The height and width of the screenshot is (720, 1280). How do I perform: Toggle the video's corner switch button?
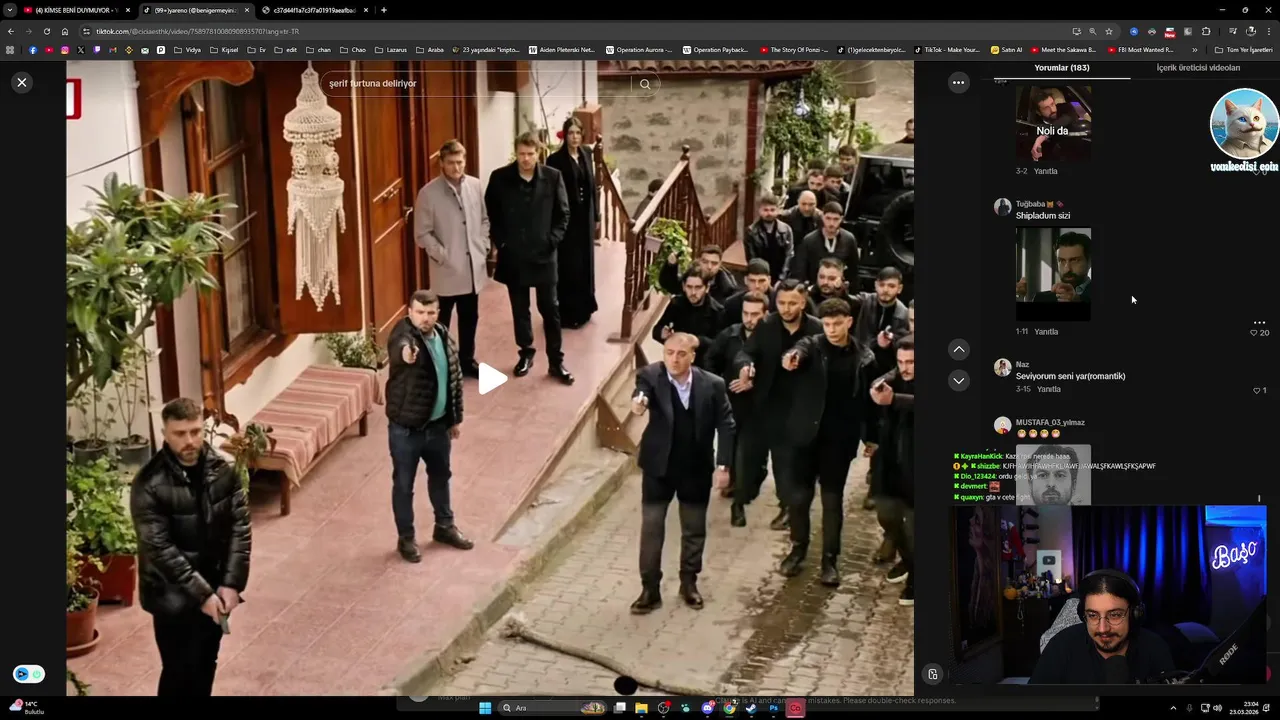[x=29, y=674]
